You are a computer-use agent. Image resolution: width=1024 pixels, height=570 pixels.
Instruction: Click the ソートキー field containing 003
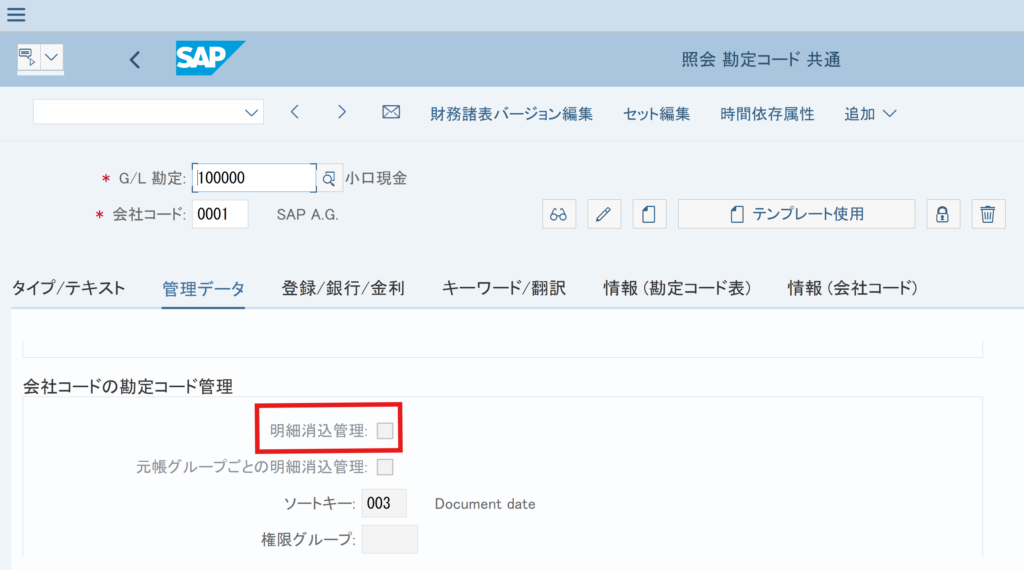point(384,503)
